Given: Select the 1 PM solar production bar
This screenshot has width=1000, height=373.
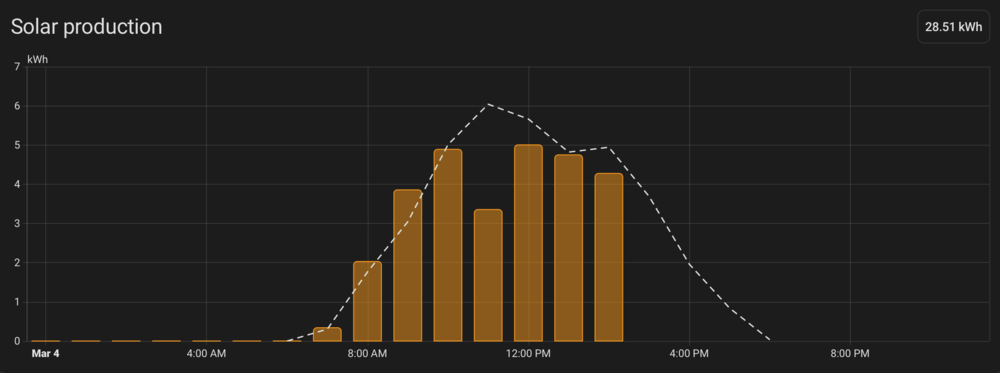Looking at the screenshot, I should tap(568, 248).
